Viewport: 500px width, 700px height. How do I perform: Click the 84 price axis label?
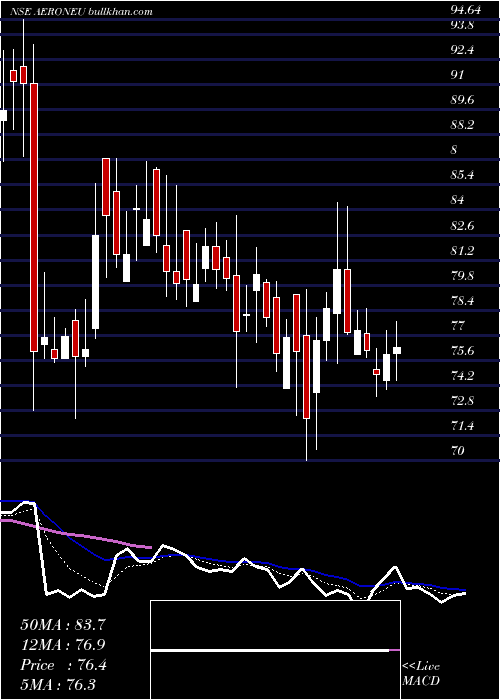point(457,200)
